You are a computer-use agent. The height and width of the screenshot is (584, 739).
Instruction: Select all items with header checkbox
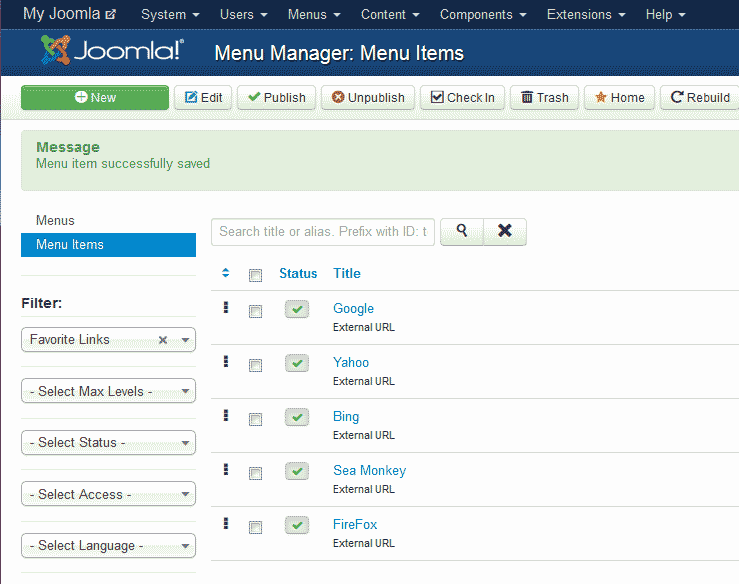coord(255,275)
